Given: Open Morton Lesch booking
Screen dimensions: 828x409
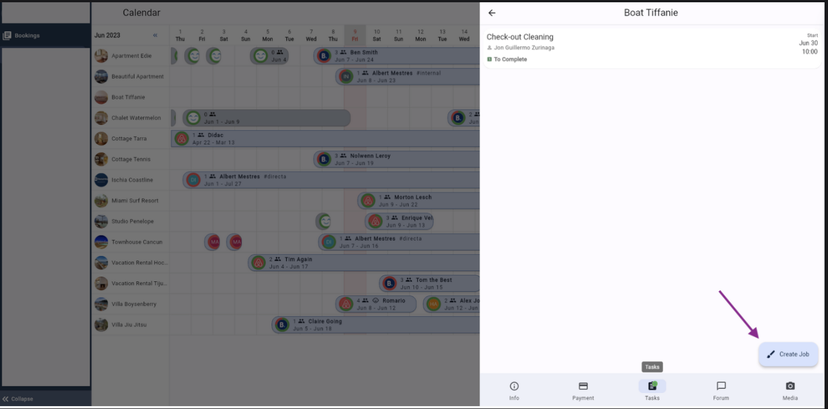Looking at the screenshot, I should pyautogui.click(x=418, y=201).
